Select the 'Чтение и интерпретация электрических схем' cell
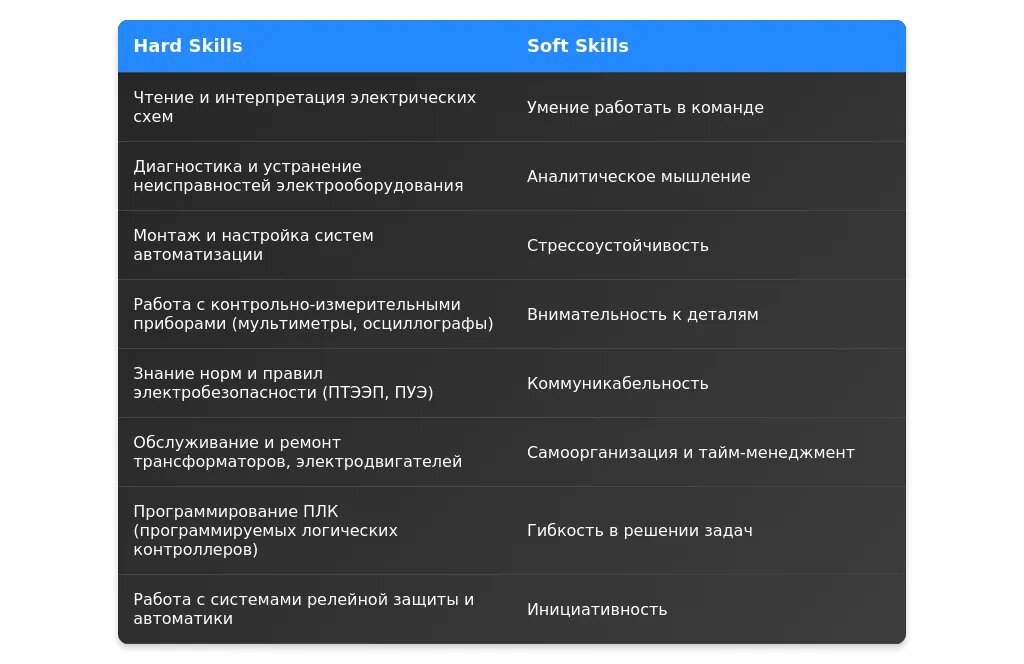1024x664 pixels. point(304,107)
